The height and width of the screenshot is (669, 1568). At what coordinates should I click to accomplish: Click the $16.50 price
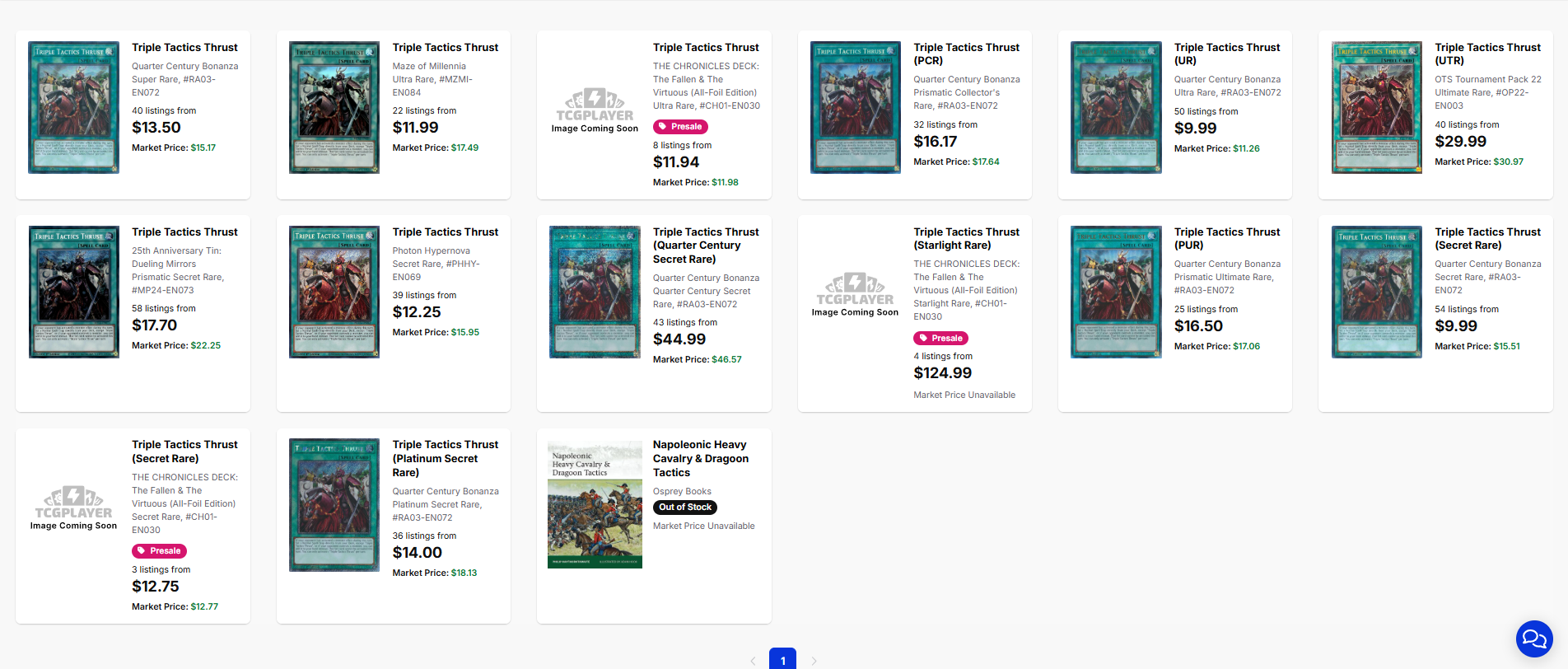pyautogui.click(x=1199, y=326)
